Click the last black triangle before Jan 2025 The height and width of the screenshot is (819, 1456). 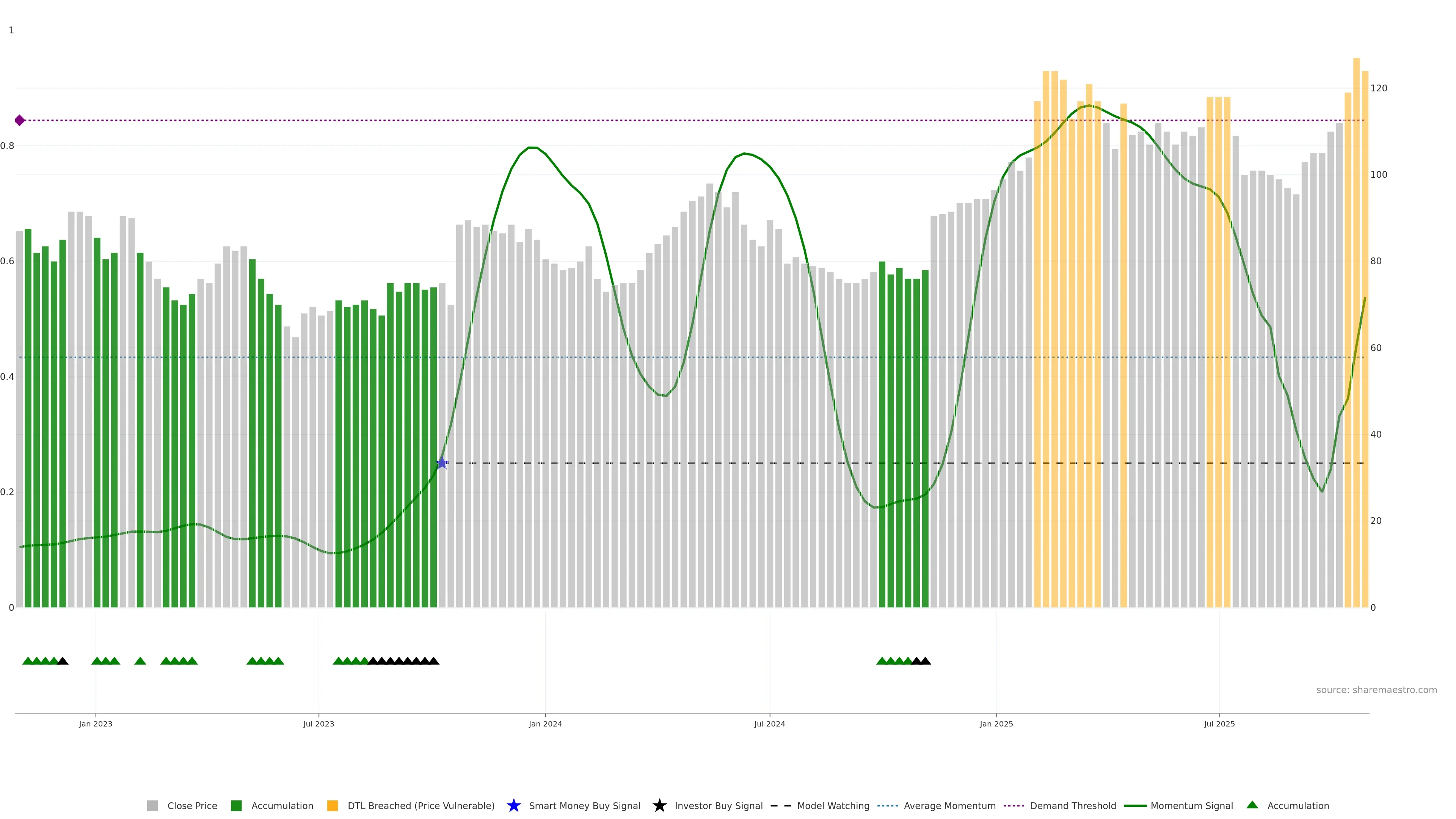925,661
